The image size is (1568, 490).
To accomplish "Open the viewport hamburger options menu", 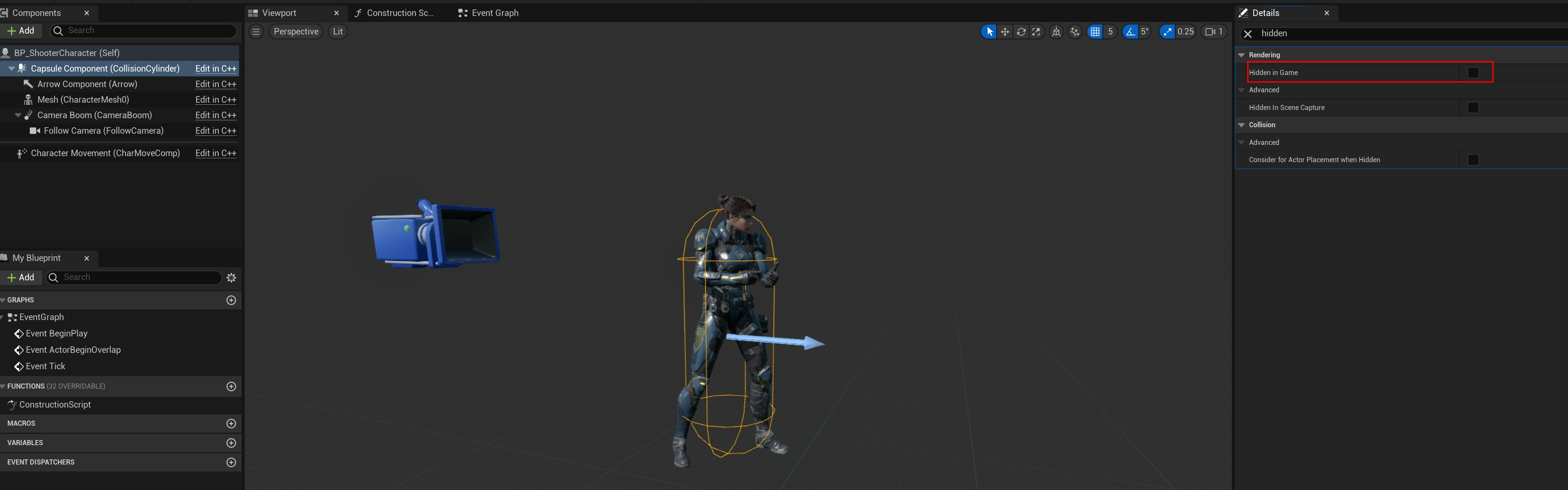I will click(256, 31).
